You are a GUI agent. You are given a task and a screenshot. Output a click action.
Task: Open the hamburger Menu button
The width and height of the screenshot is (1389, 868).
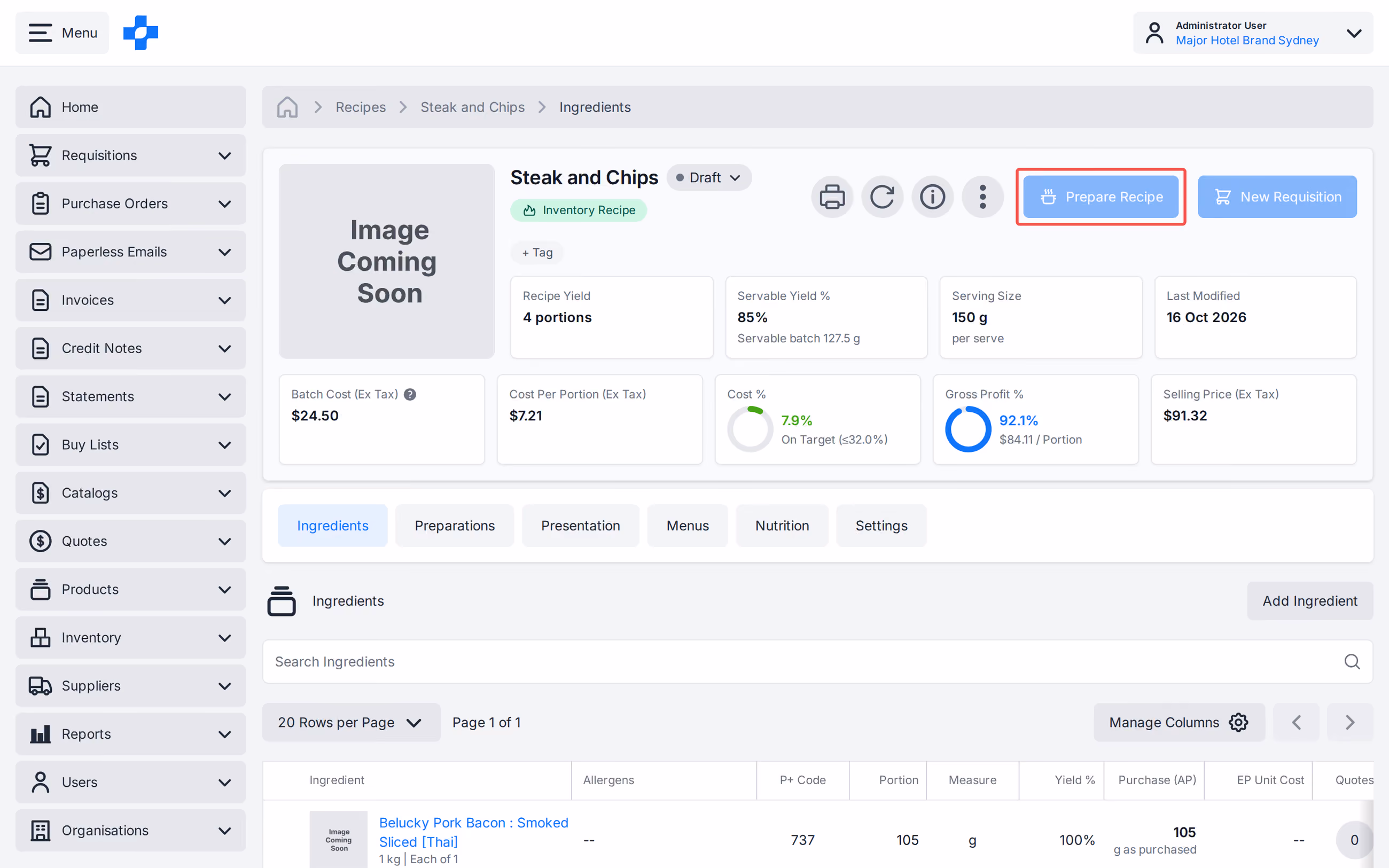62,33
